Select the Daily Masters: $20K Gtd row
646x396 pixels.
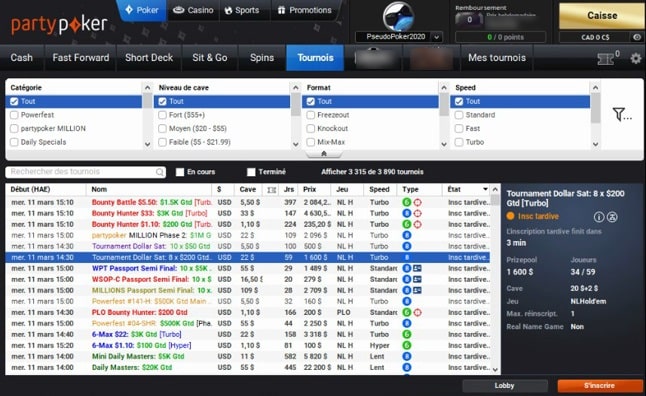tap(248, 368)
